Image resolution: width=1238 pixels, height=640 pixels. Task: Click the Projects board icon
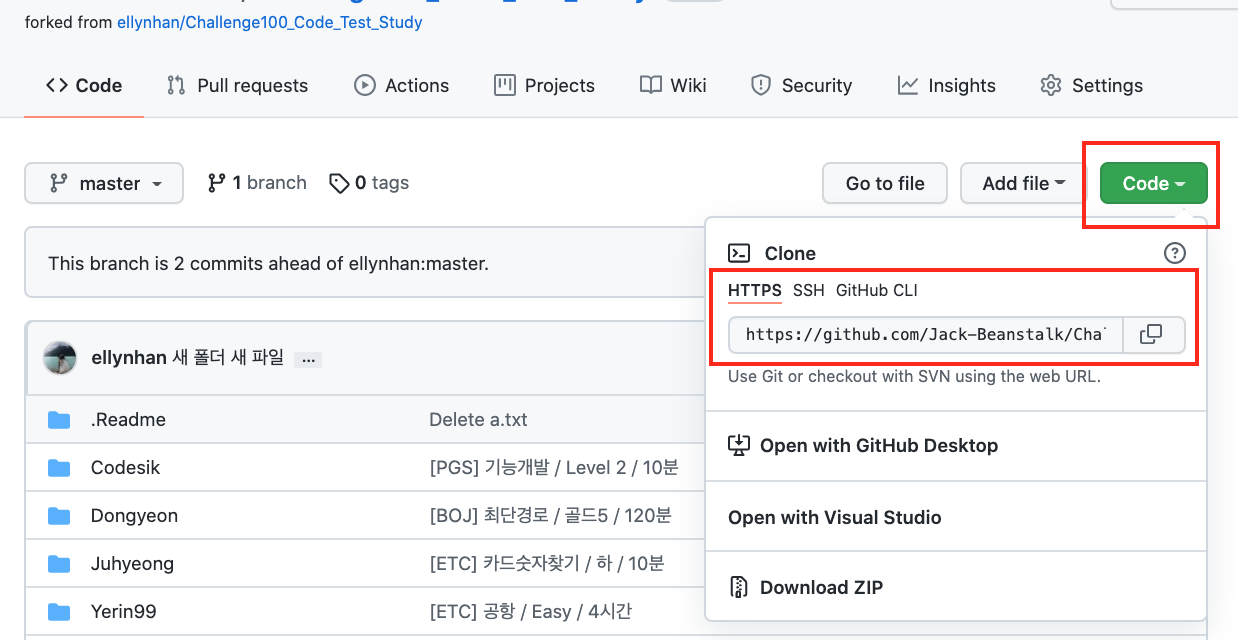pyautogui.click(x=505, y=86)
